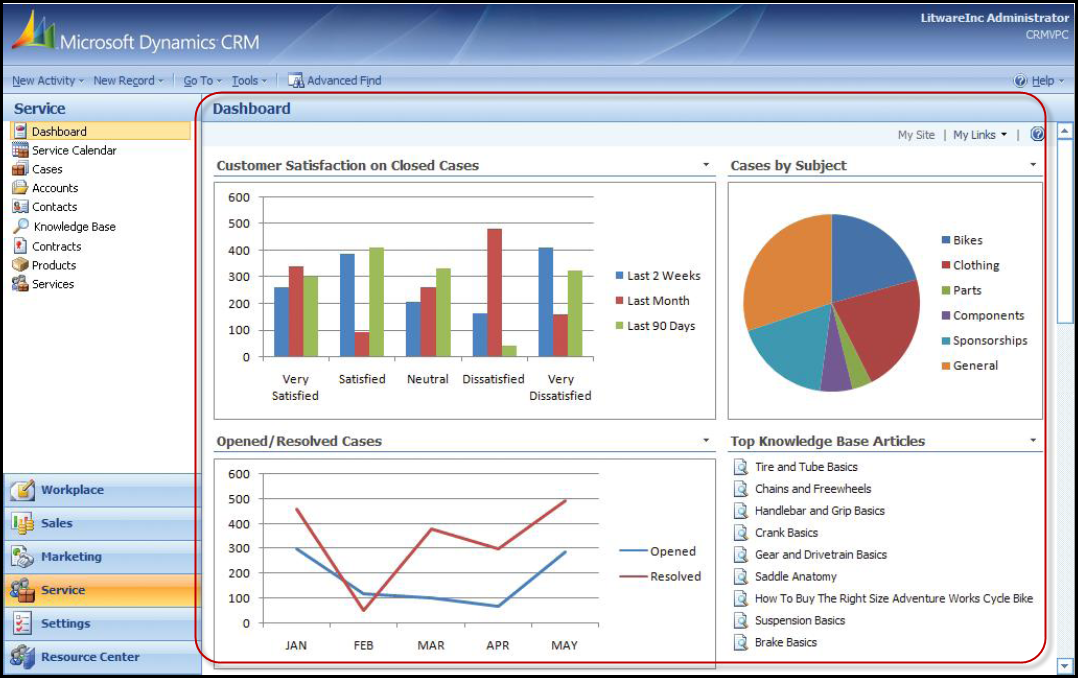This screenshot has height=678, width=1078.
Task: Click the Last 2 Weeks legend swatch
Action: pyautogui.click(x=619, y=276)
